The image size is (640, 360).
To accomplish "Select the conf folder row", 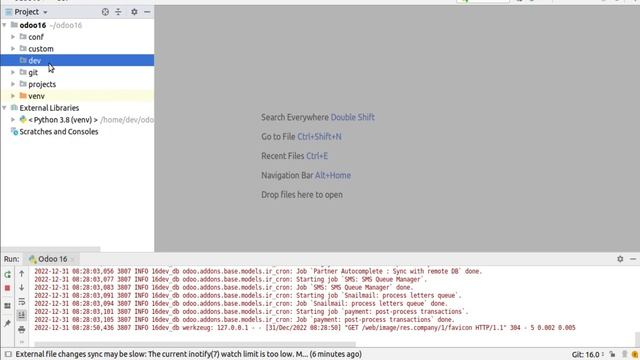I will coord(77,37).
